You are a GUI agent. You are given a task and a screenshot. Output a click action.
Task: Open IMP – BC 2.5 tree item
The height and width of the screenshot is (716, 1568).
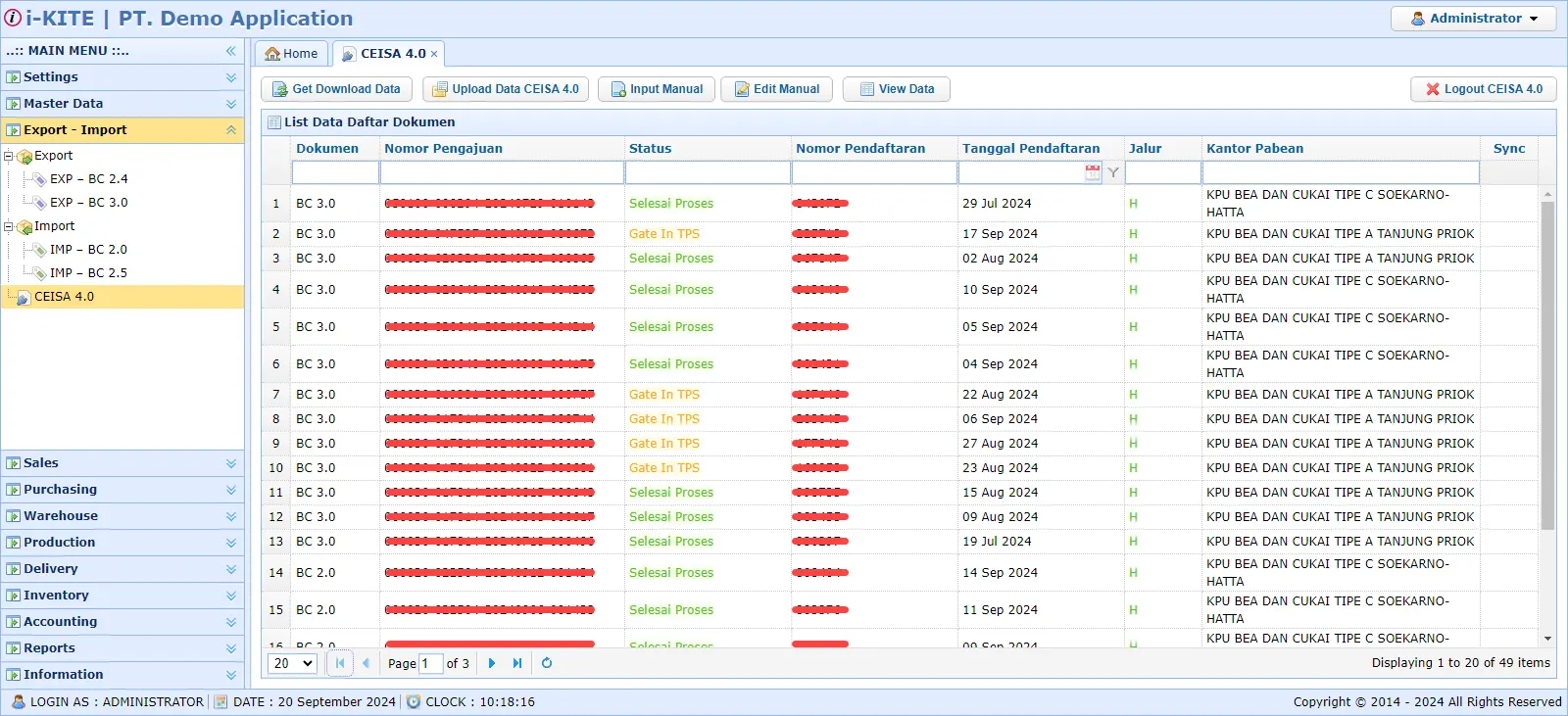(x=88, y=273)
